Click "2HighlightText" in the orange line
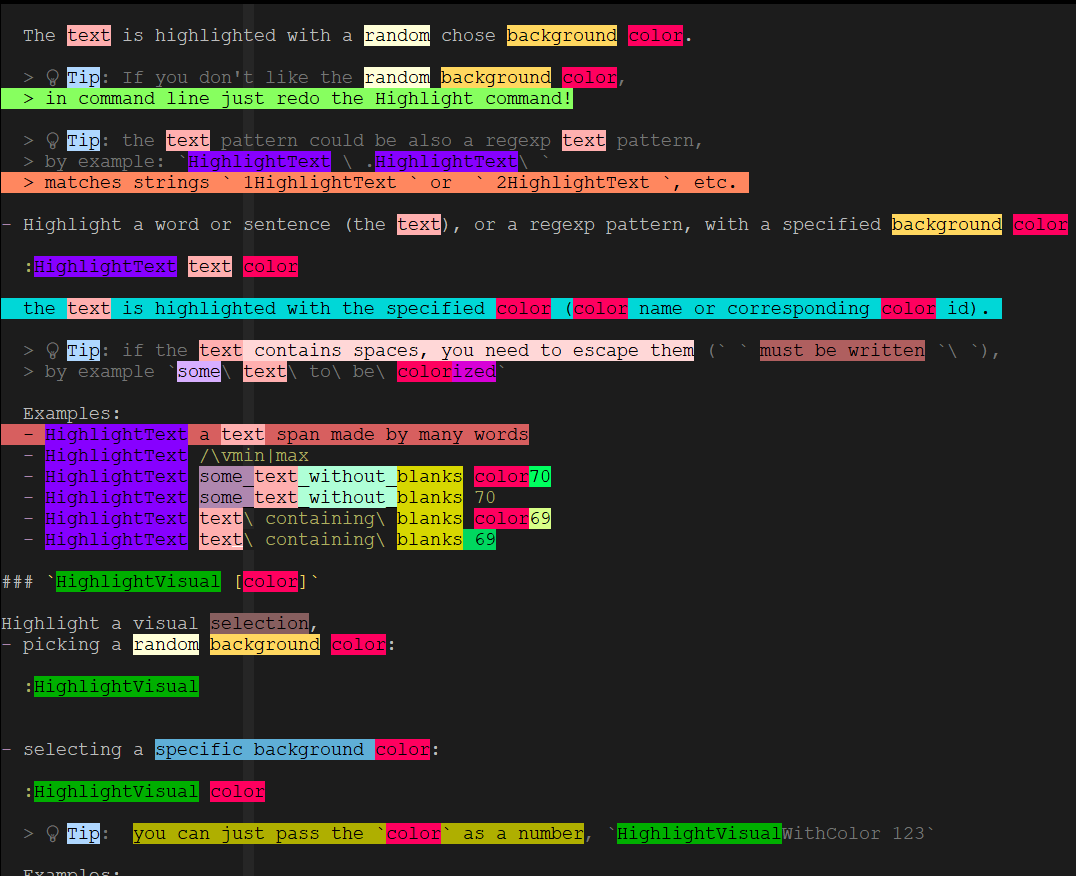 click(x=572, y=182)
